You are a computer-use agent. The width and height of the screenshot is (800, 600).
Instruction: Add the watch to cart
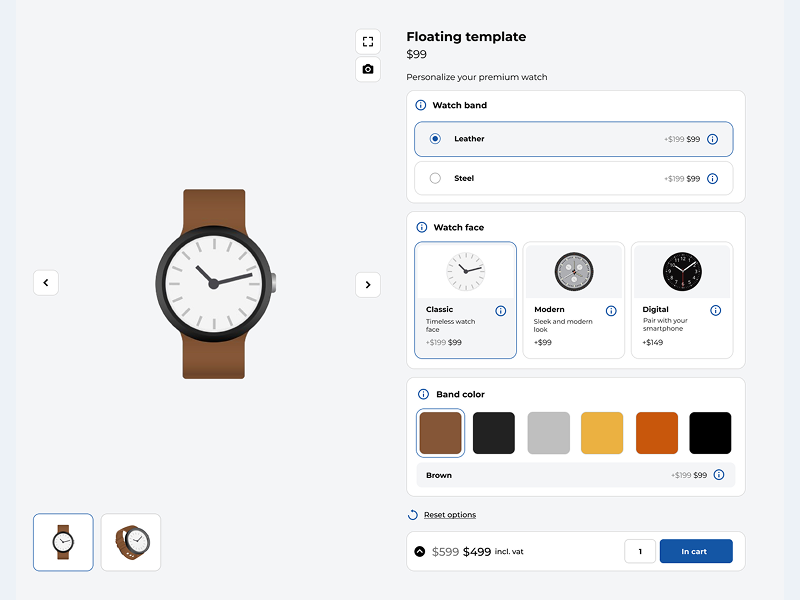(x=696, y=551)
